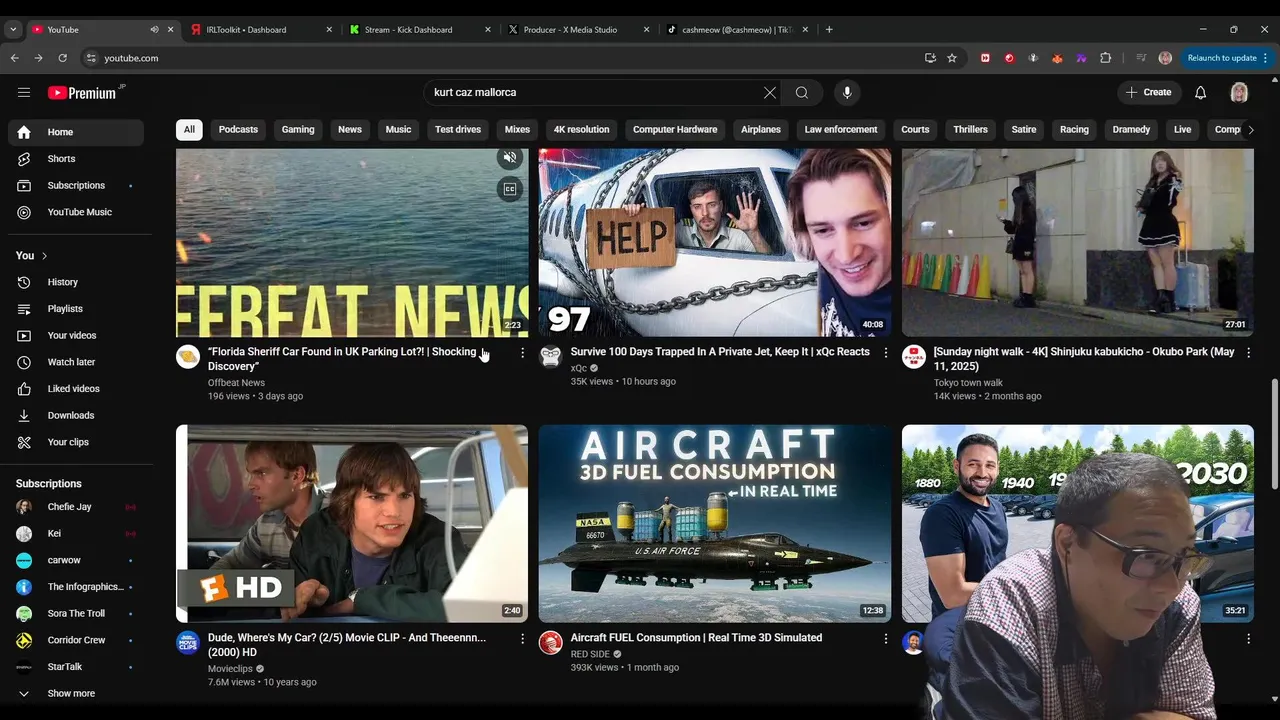Expand the You section chevron
Viewport: 1280px width, 720px height.
[44, 256]
